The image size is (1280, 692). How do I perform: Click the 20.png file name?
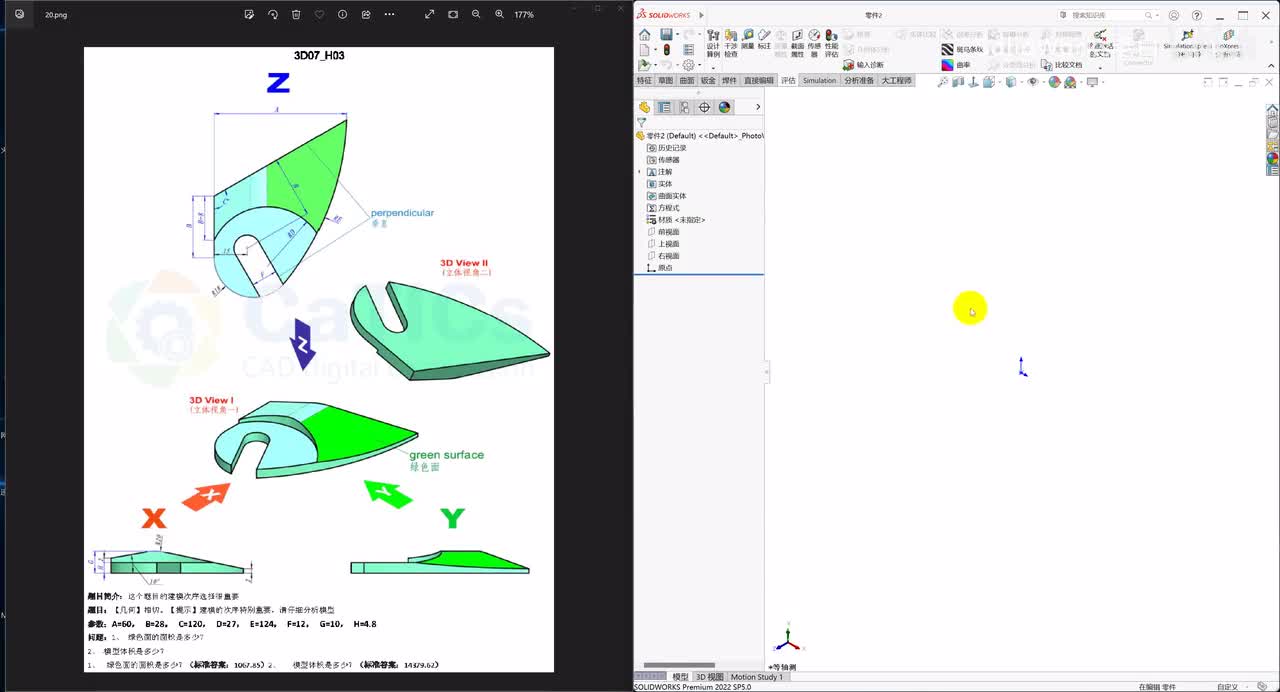click(56, 15)
